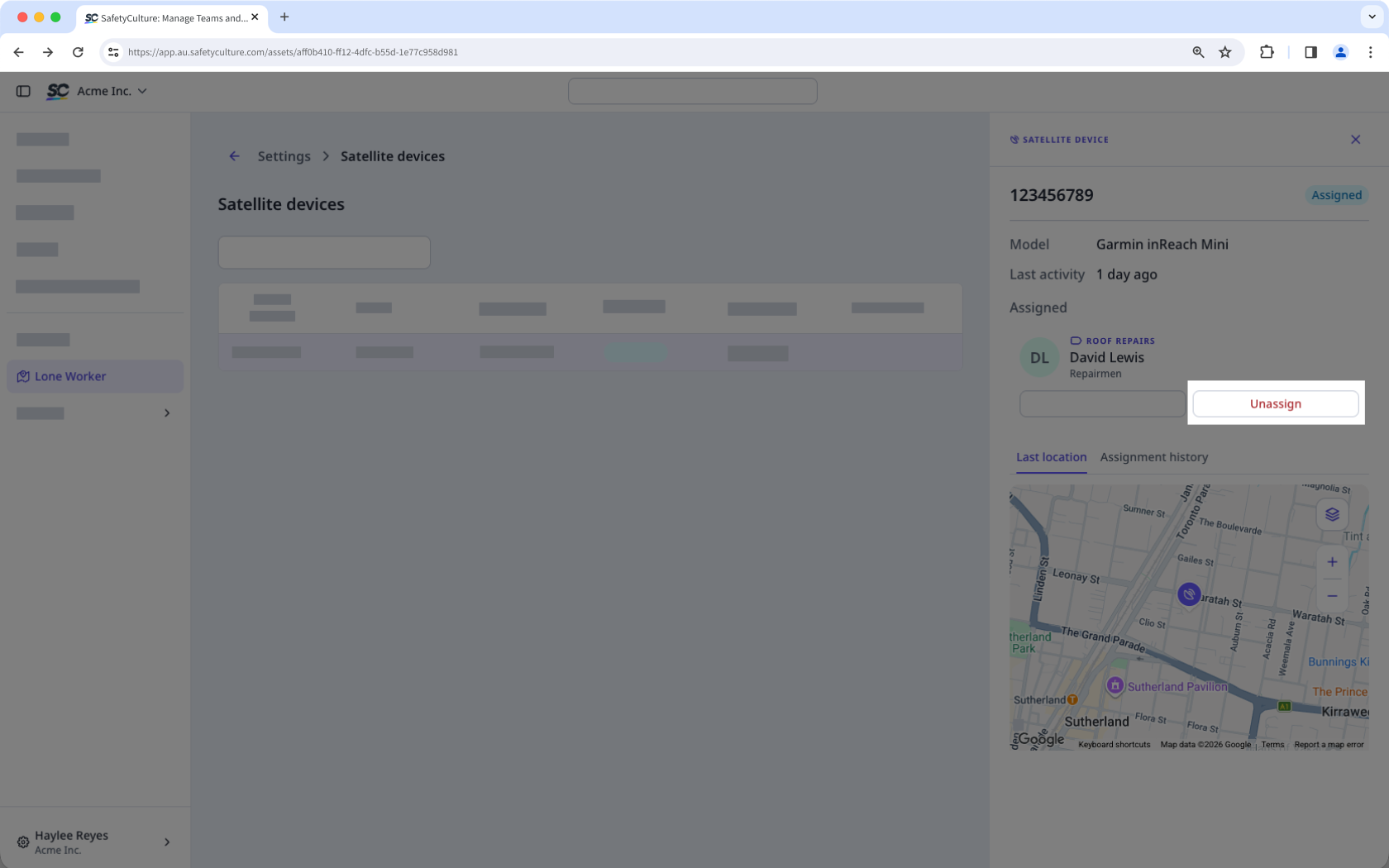Viewport: 1389px width, 868px height.
Task: Close the SafetyCulture browser tab
Action: tap(255, 17)
